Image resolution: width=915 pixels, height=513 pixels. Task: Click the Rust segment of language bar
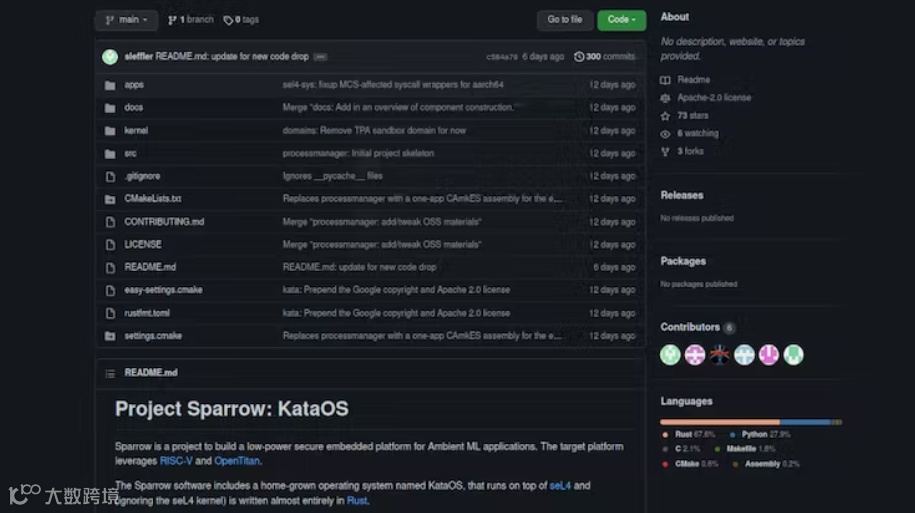720,422
